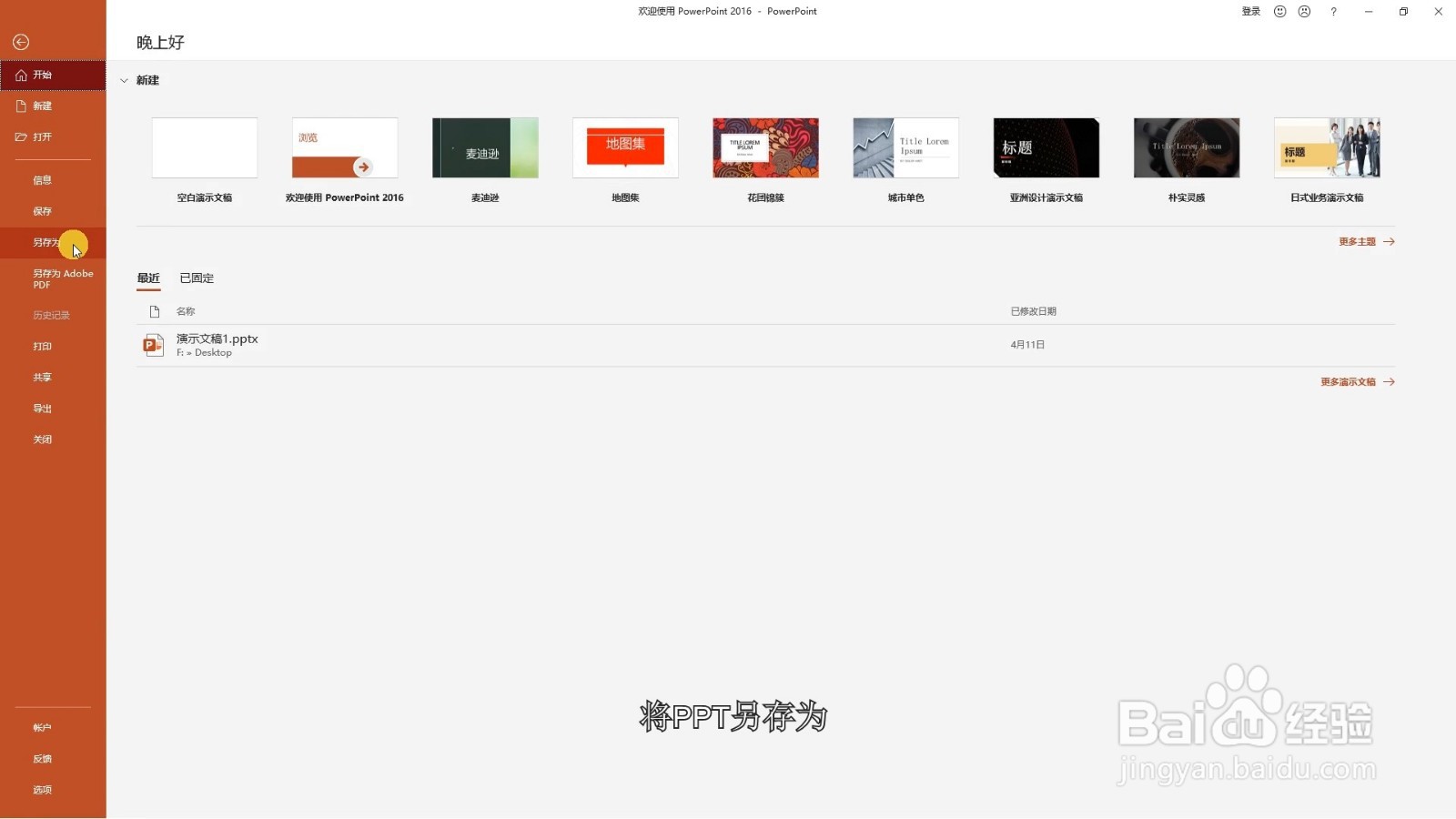This screenshot has width=1456, height=819.
Task: Choose 另存为 in the sidebar
Action: (x=53, y=243)
